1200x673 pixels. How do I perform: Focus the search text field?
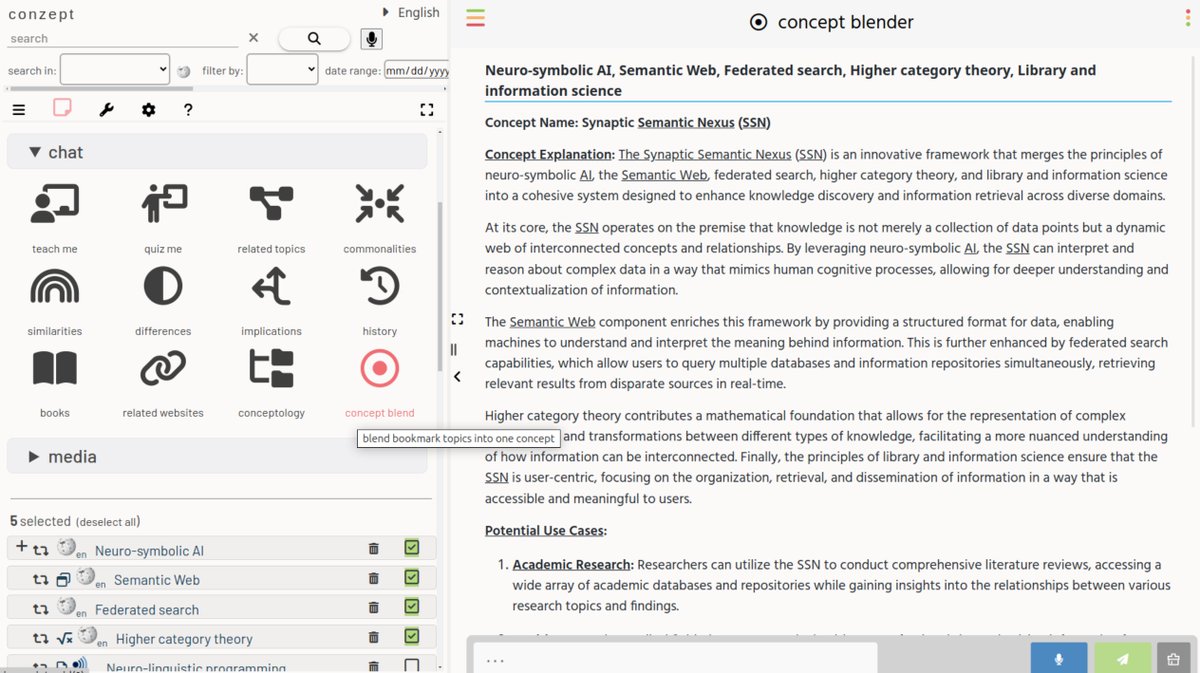click(x=123, y=38)
